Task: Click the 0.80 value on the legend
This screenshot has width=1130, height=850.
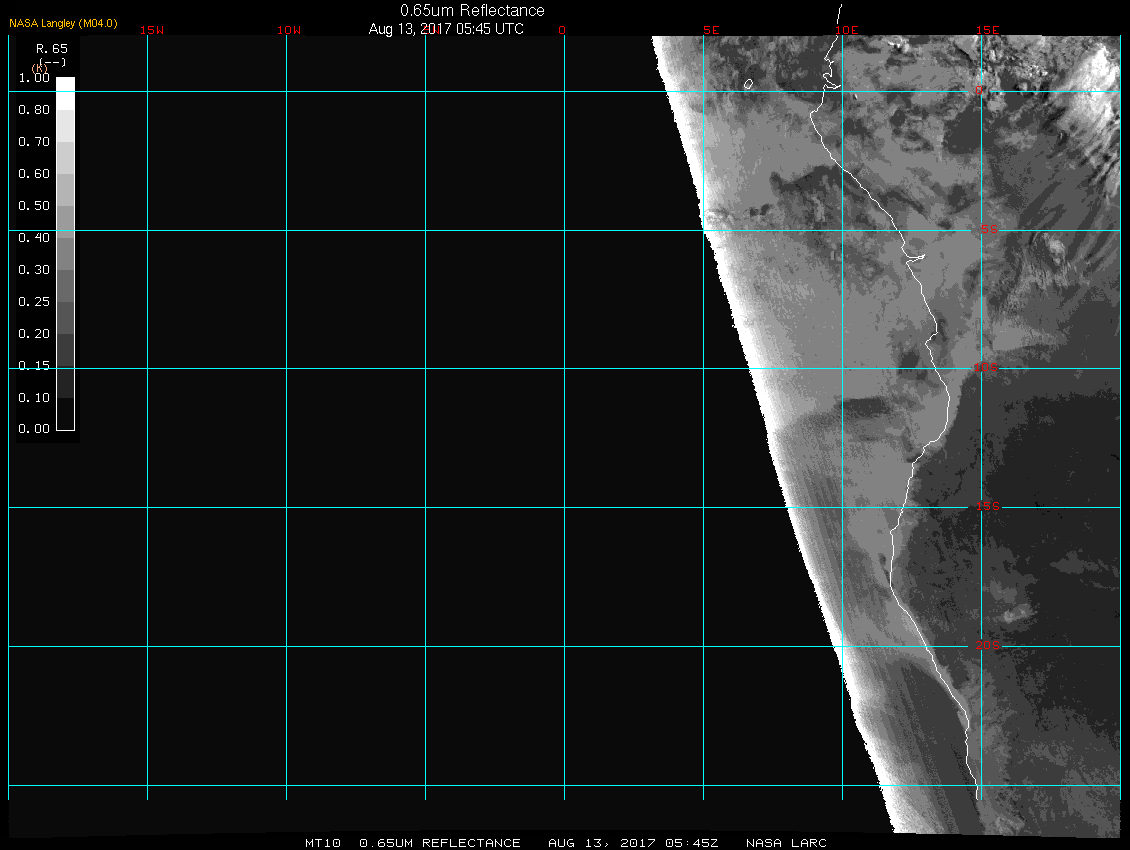Action: (34, 110)
